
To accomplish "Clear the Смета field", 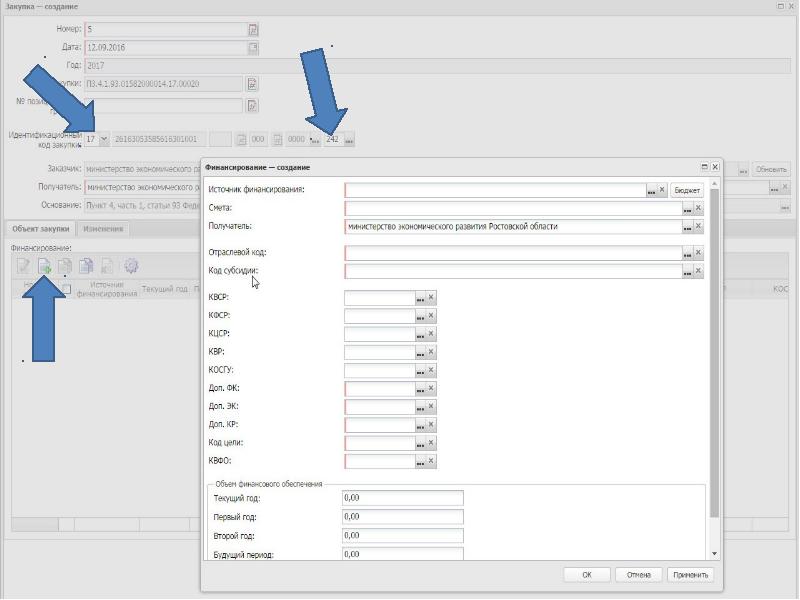I will [x=698, y=209].
